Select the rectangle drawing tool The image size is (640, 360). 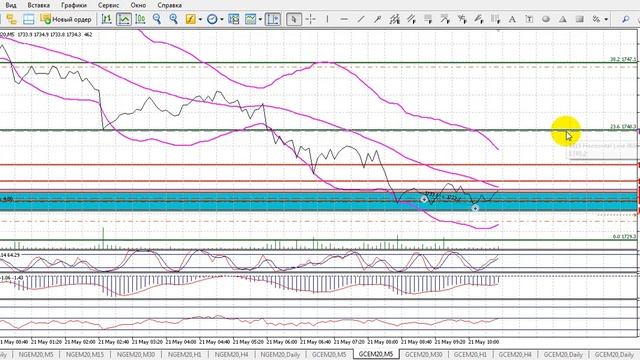[x=580, y=19]
